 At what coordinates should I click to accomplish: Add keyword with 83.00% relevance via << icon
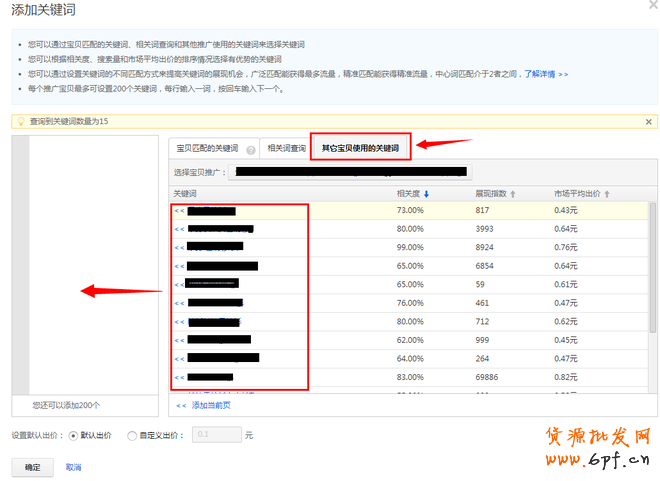pos(179,377)
